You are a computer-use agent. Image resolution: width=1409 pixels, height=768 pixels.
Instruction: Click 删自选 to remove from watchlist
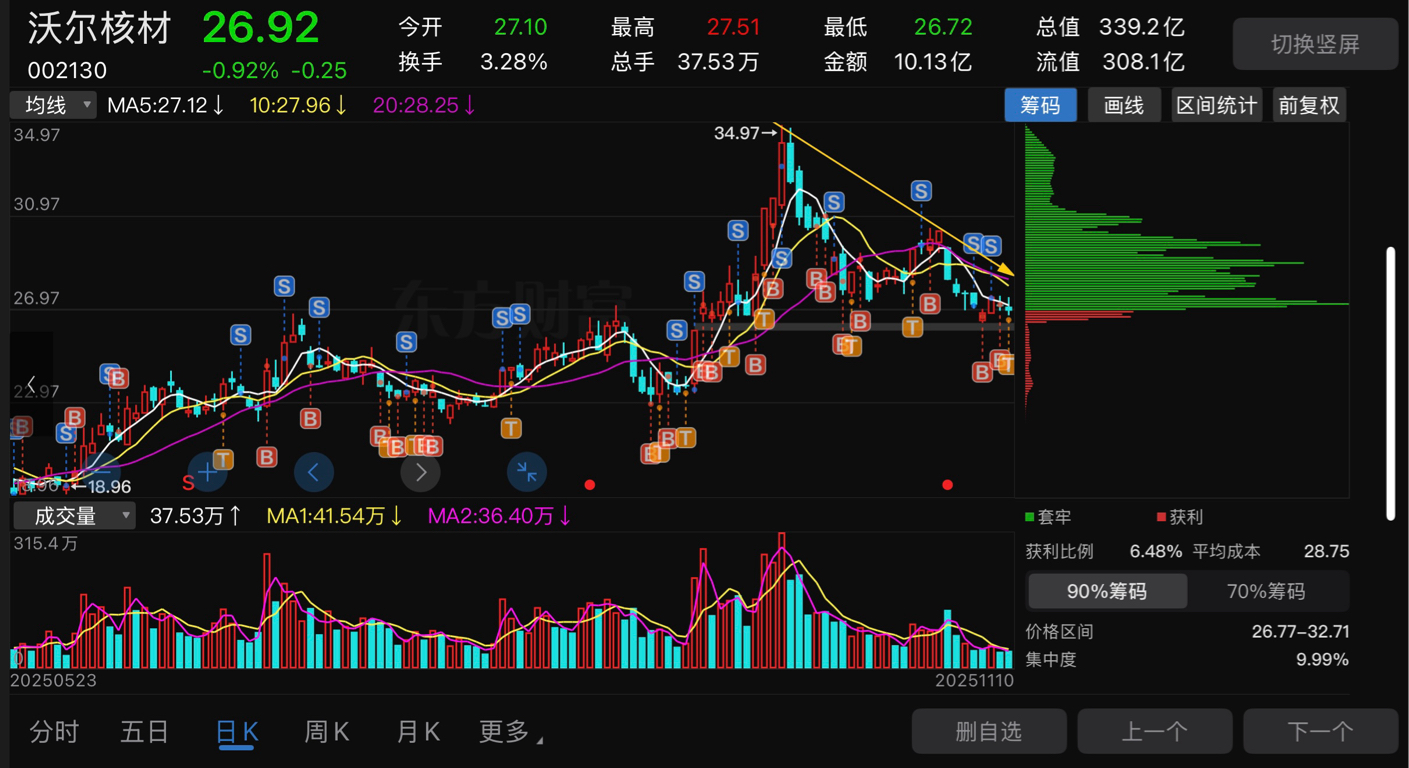(989, 732)
